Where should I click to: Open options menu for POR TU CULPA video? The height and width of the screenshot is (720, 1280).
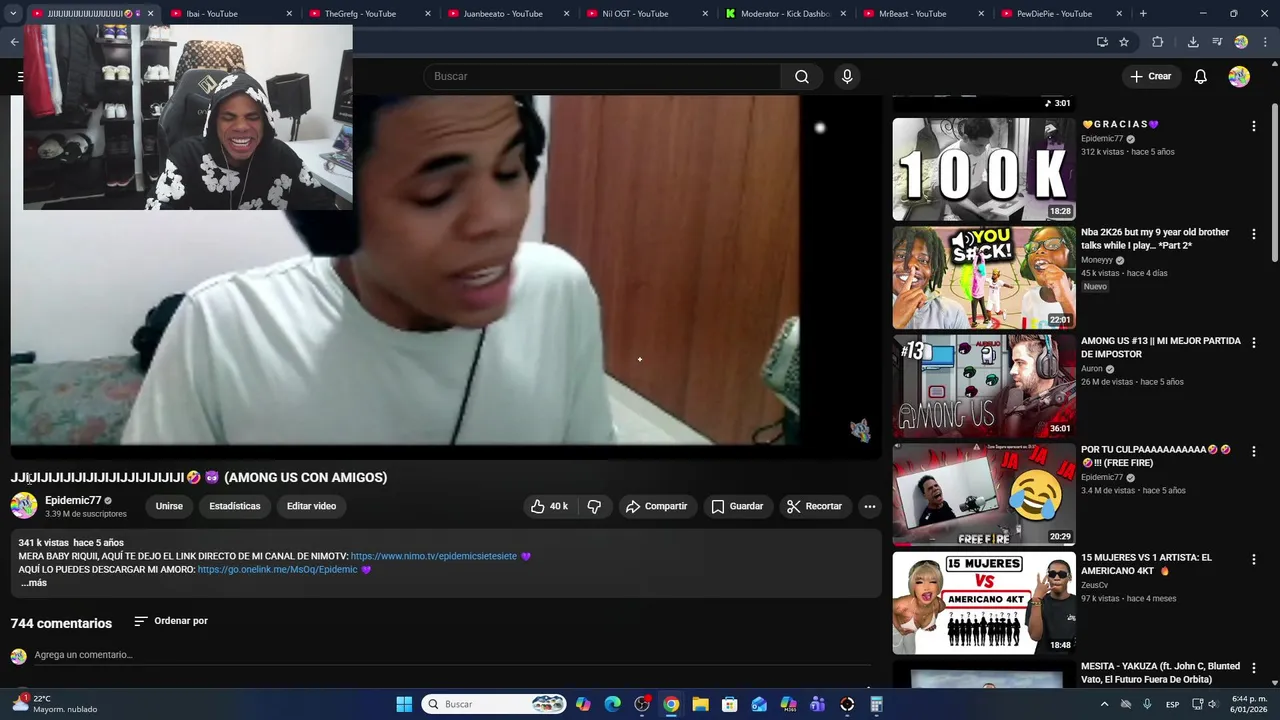tap(1253, 452)
